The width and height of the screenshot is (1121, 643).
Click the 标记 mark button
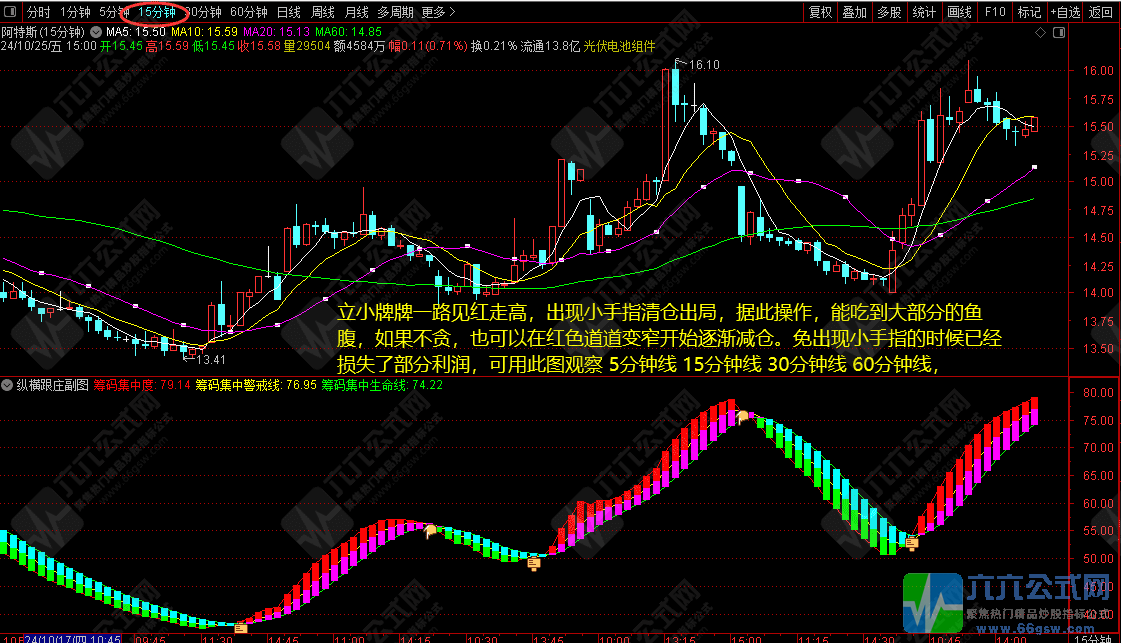(1029, 12)
